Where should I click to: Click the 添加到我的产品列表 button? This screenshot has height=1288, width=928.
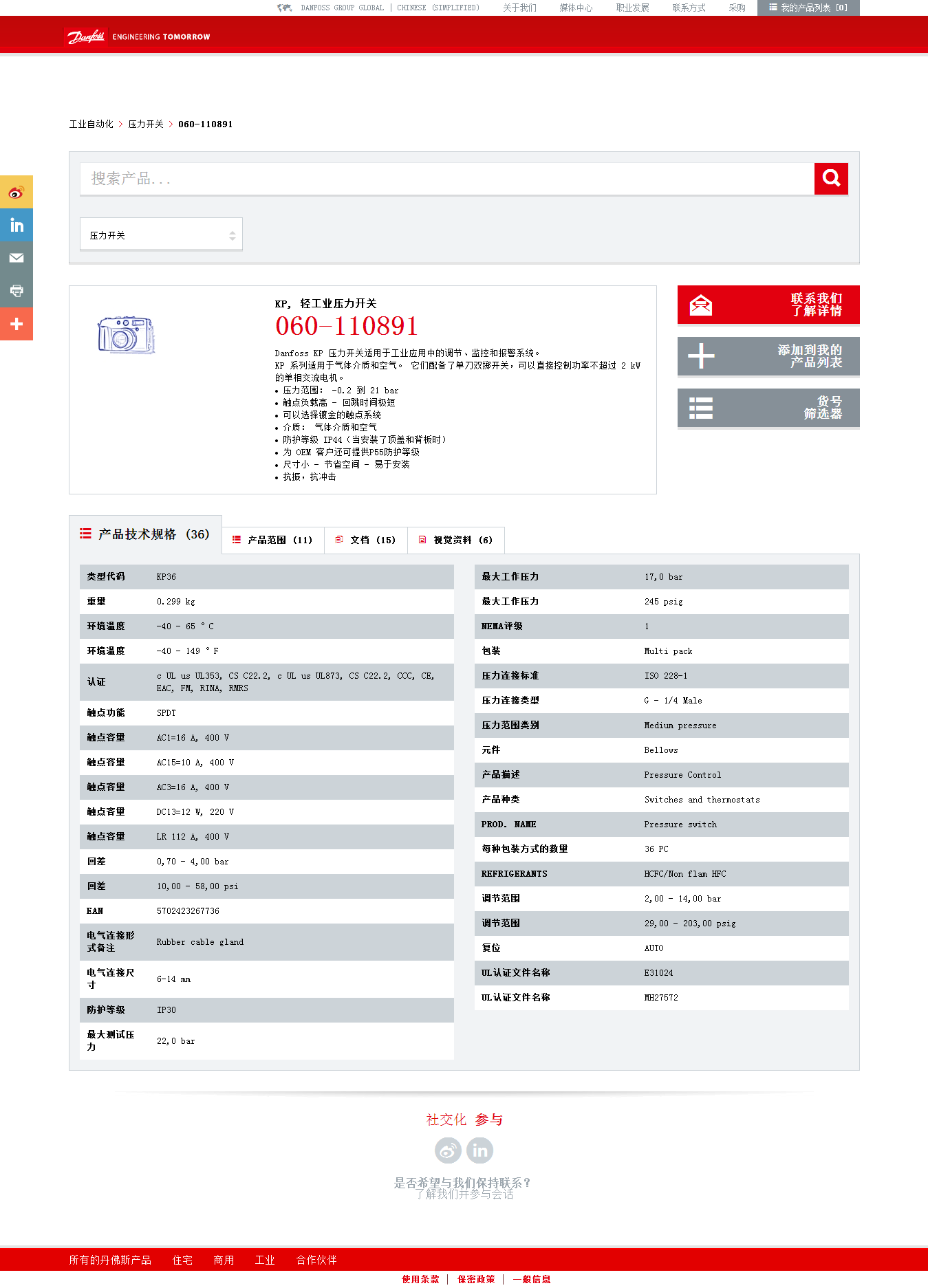pyautogui.click(x=768, y=356)
